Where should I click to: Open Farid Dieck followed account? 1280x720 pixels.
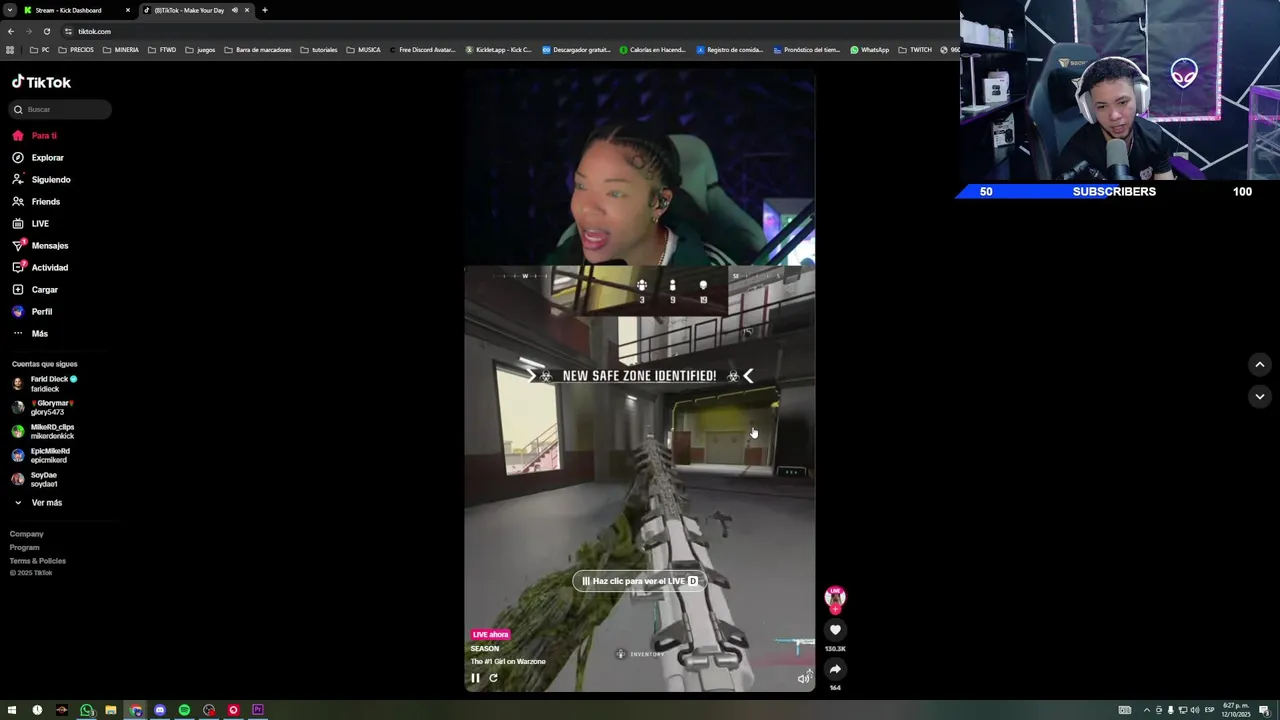45,384
